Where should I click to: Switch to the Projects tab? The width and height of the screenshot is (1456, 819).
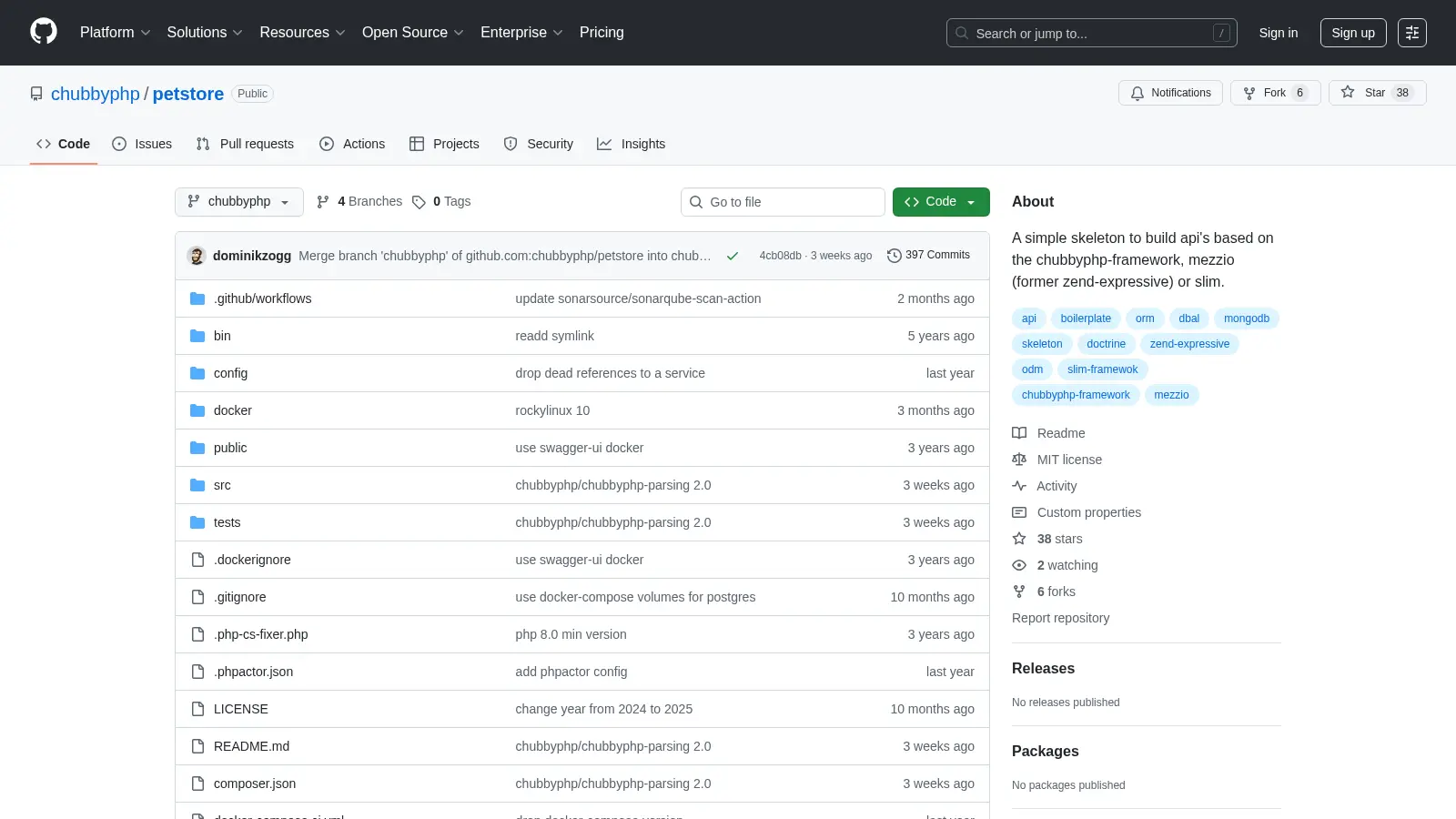(444, 144)
